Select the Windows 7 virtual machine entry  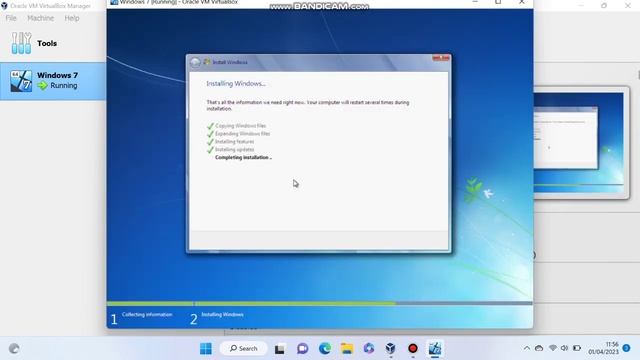(x=53, y=81)
